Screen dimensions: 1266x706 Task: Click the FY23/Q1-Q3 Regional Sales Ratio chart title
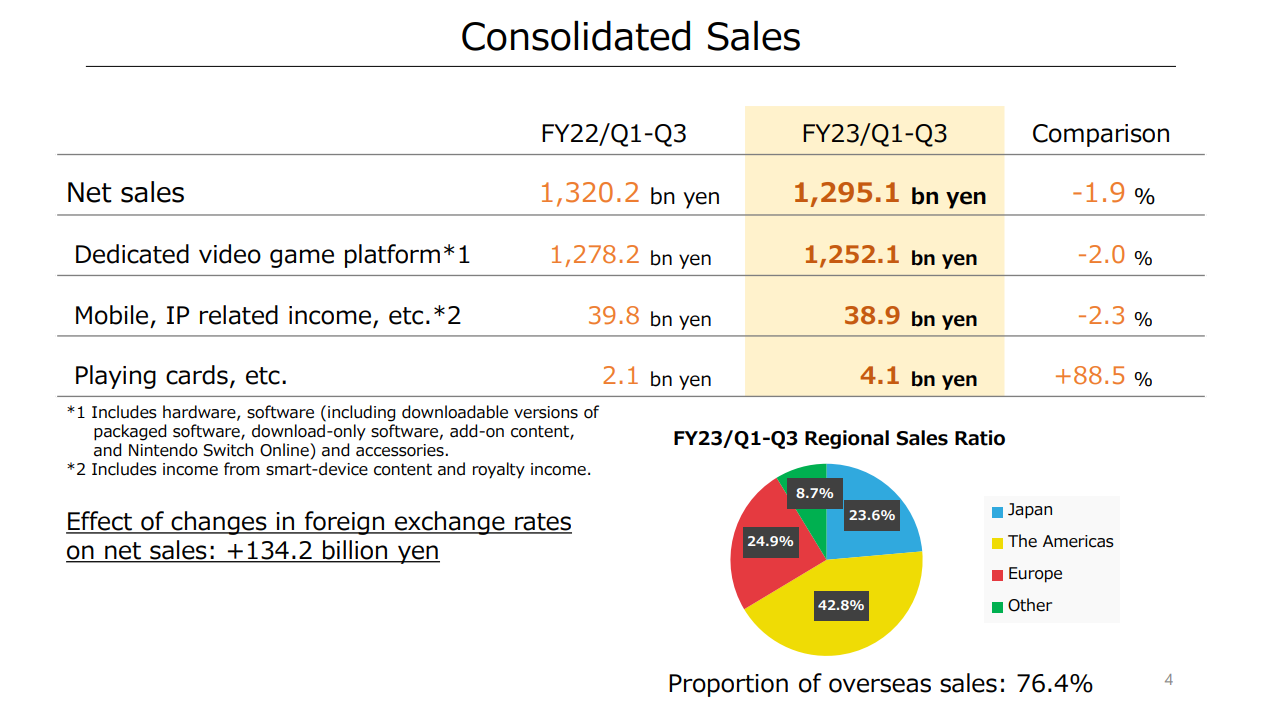point(839,438)
